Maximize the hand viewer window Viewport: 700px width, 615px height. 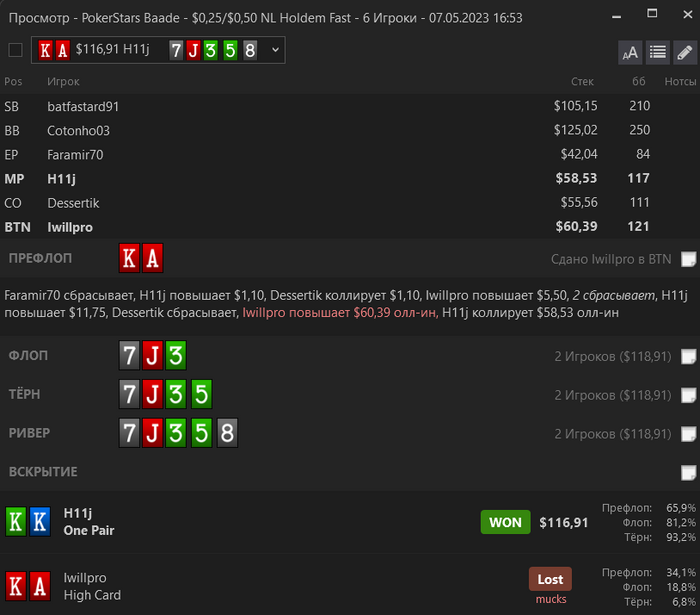click(x=652, y=14)
